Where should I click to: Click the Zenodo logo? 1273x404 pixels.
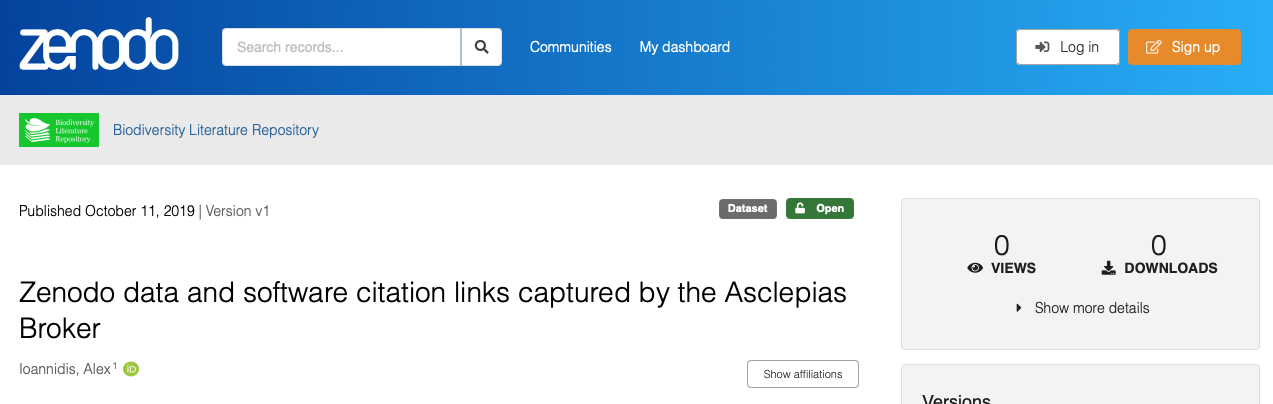point(98,45)
